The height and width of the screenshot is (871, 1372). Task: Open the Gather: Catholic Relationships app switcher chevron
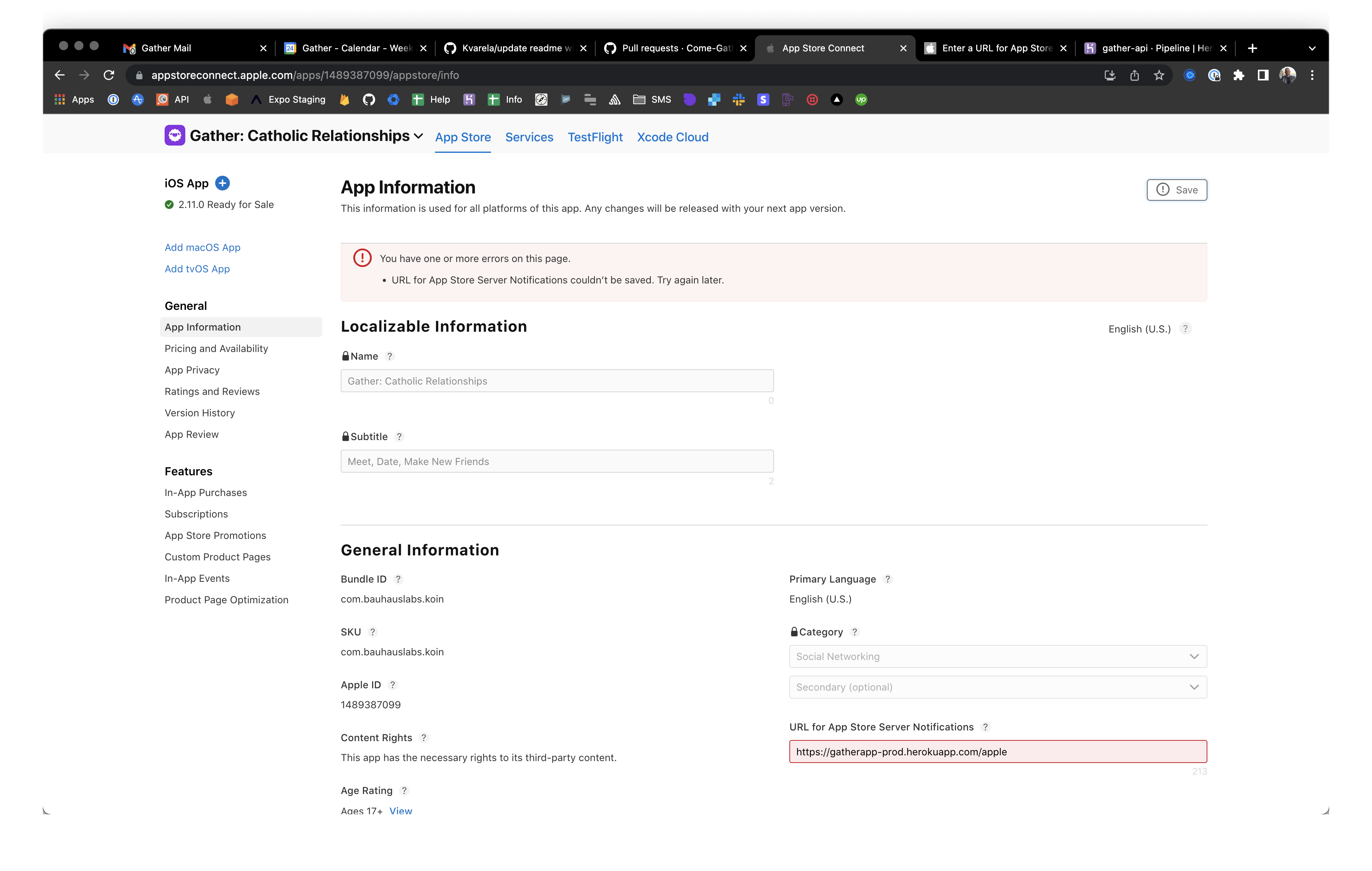pos(419,136)
